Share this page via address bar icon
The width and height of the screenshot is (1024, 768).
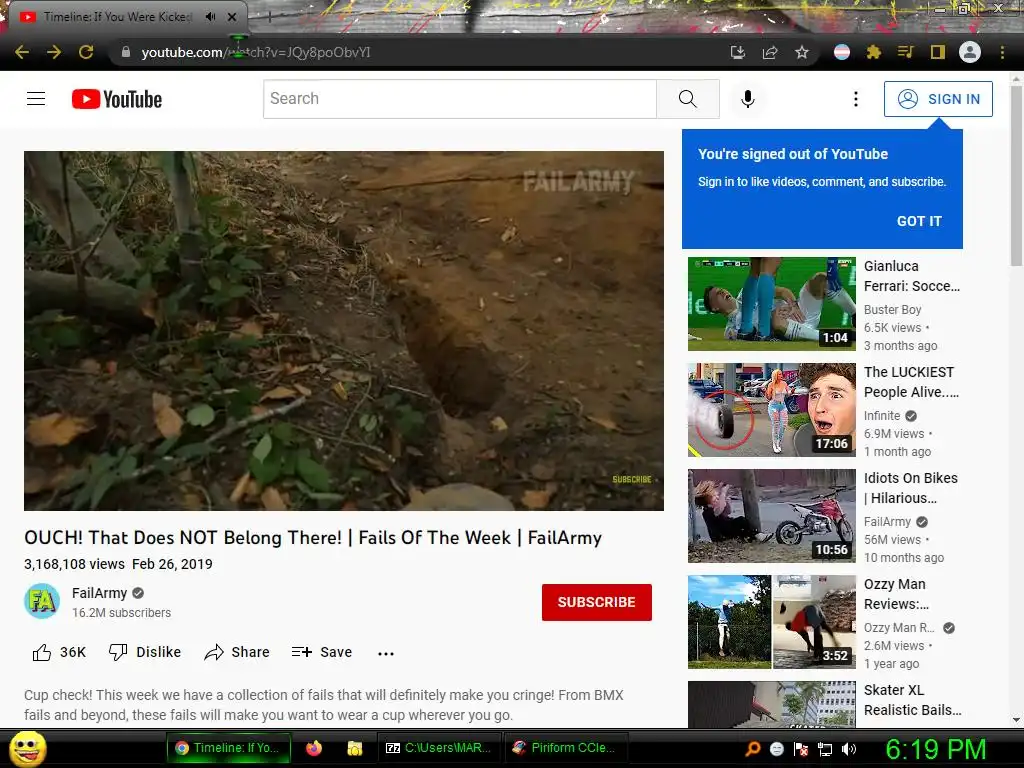pos(770,52)
